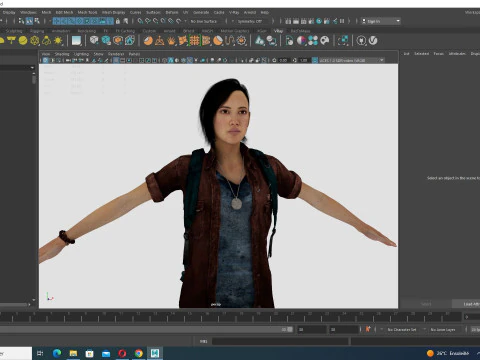480x360 pixels.
Task: Click the orange sphere V-Ray shelf icon
Action: click(x=148, y=41)
